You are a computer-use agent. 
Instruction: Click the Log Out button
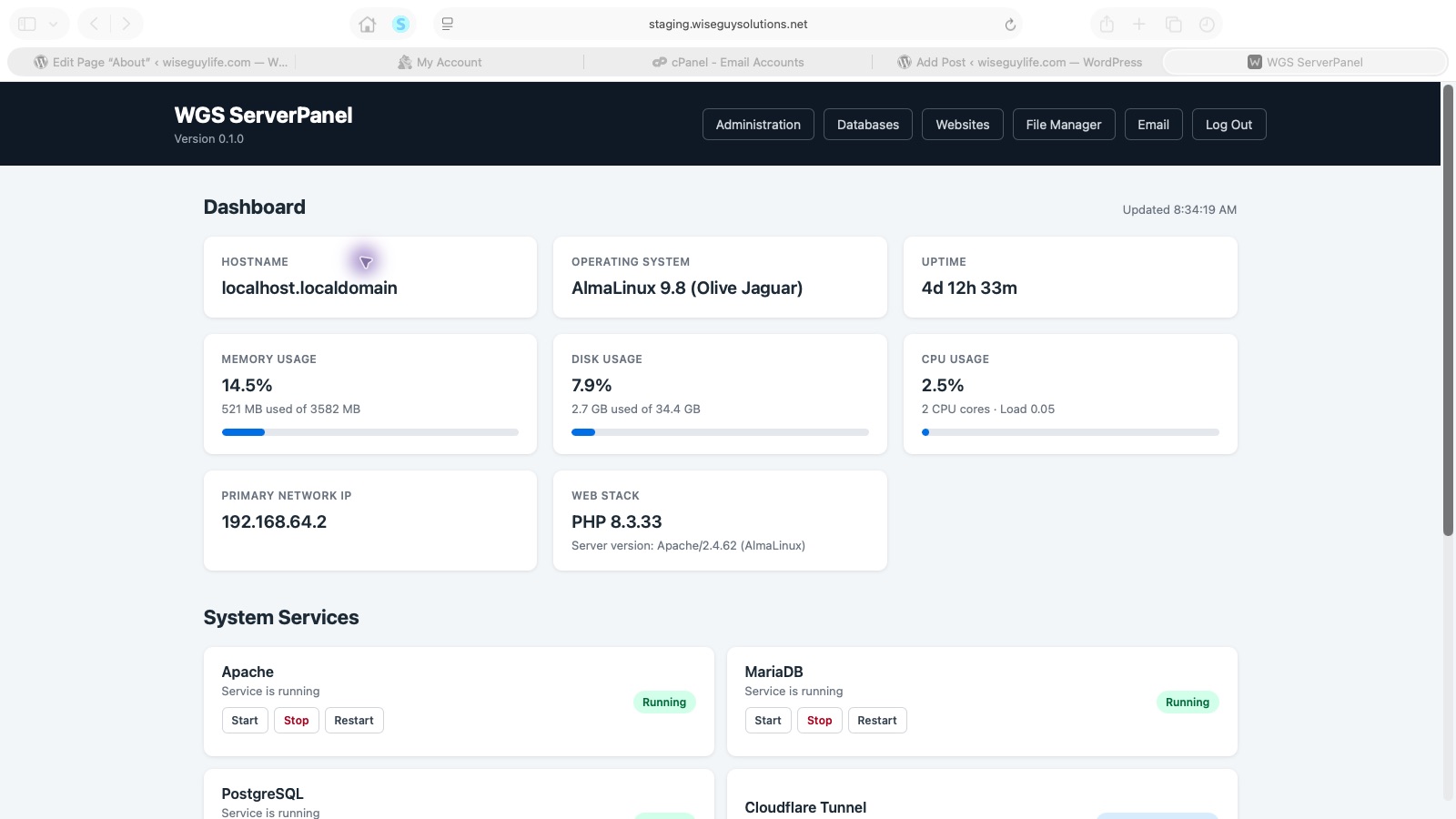click(x=1228, y=125)
